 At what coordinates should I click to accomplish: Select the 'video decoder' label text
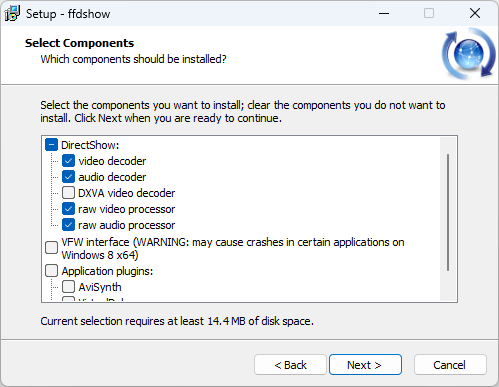point(112,161)
